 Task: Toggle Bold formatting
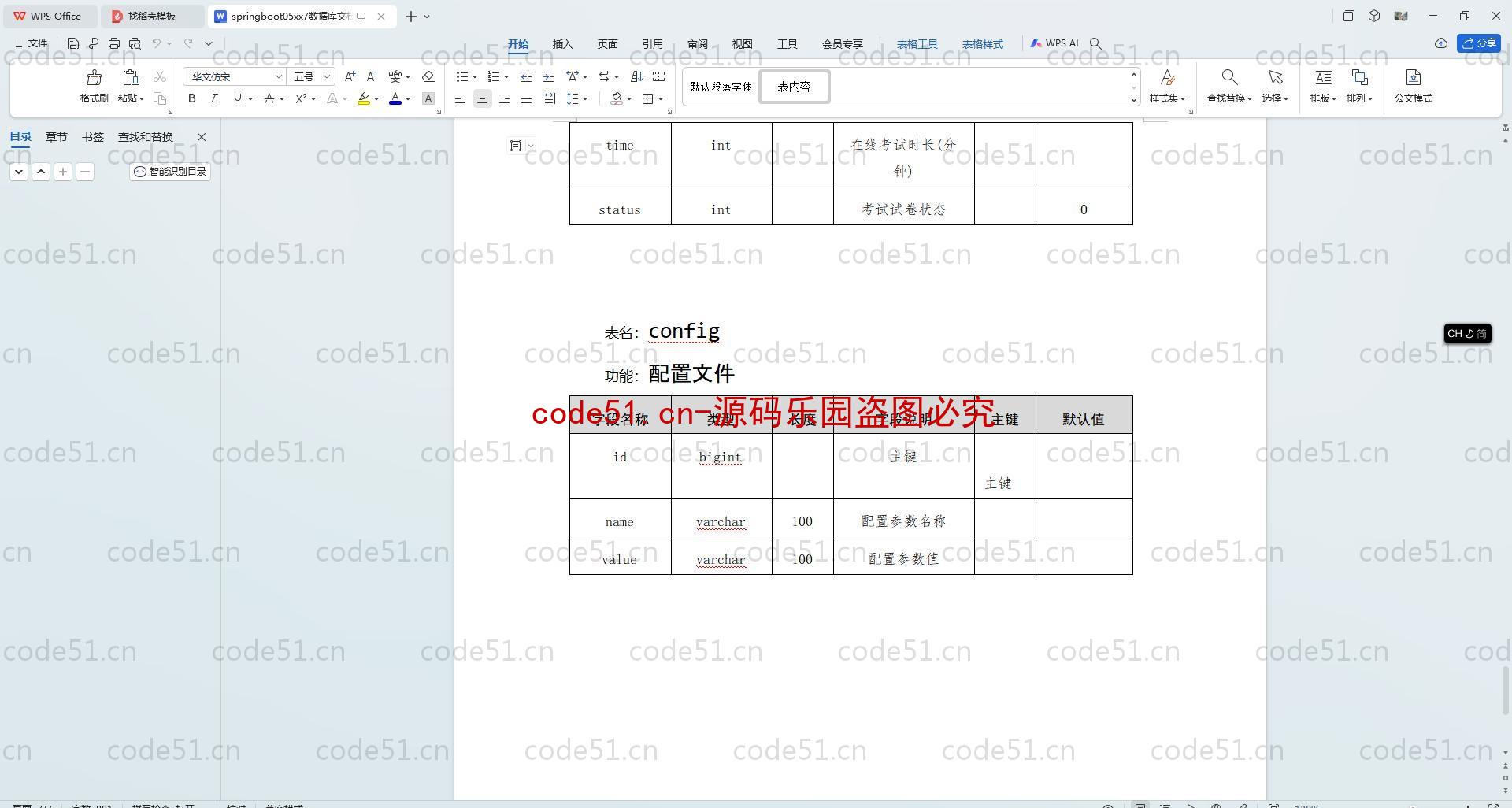click(191, 98)
